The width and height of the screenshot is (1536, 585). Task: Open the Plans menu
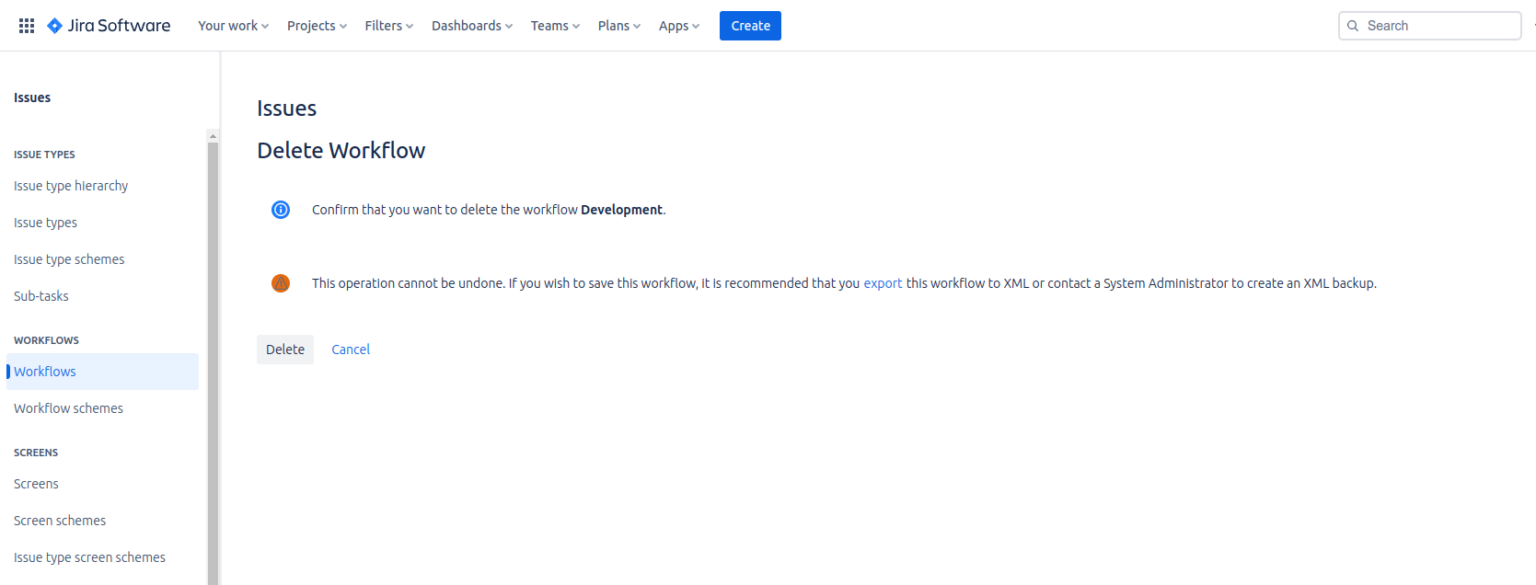(619, 26)
